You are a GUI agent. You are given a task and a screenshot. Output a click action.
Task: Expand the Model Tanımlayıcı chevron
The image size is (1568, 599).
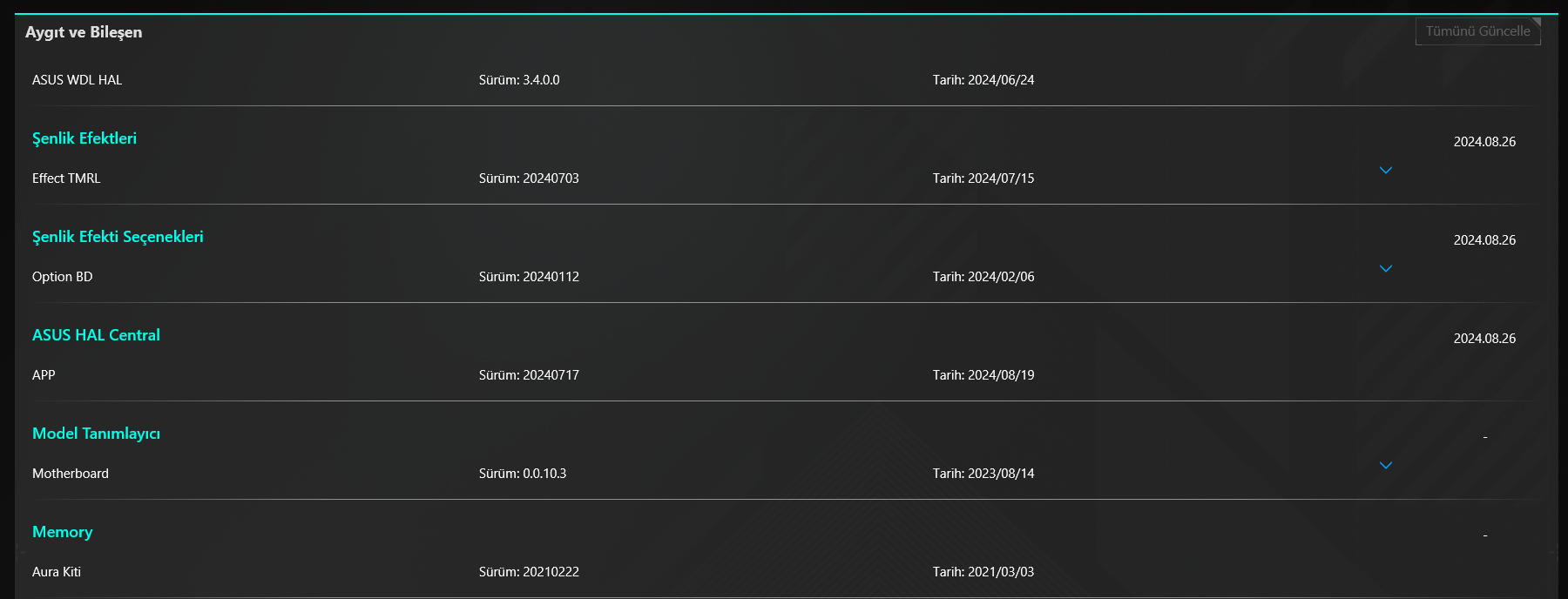(x=1386, y=466)
